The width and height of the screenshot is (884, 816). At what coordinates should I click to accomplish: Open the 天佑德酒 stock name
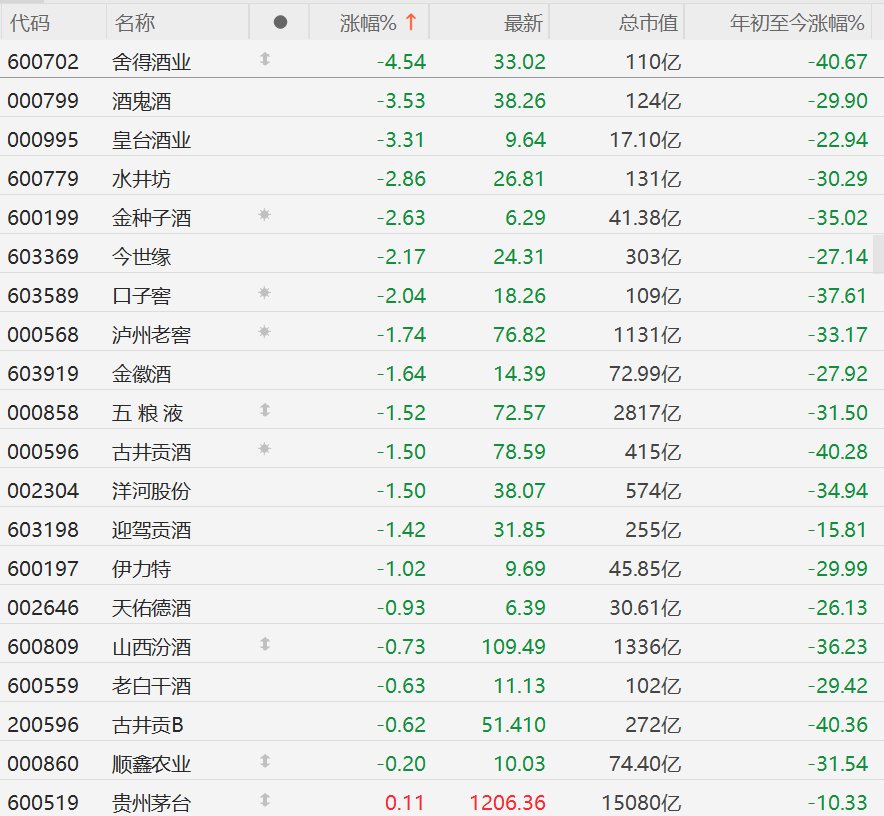pyautogui.click(x=151, y=607)
